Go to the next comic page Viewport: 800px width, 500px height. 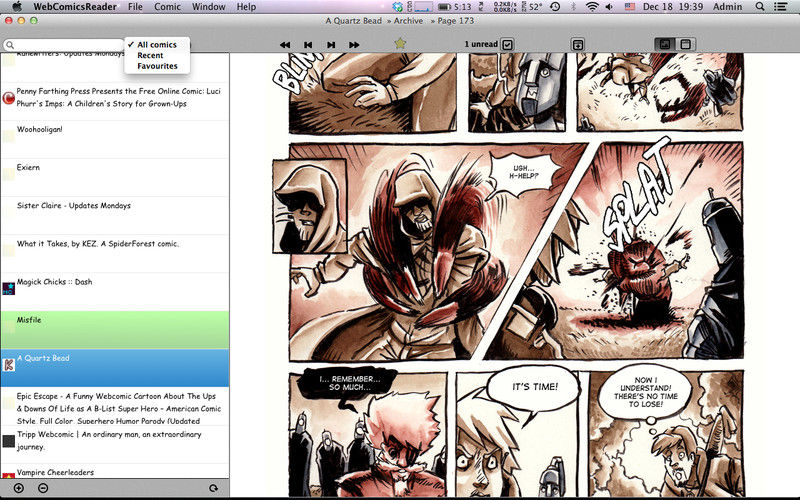coord(331,45)
